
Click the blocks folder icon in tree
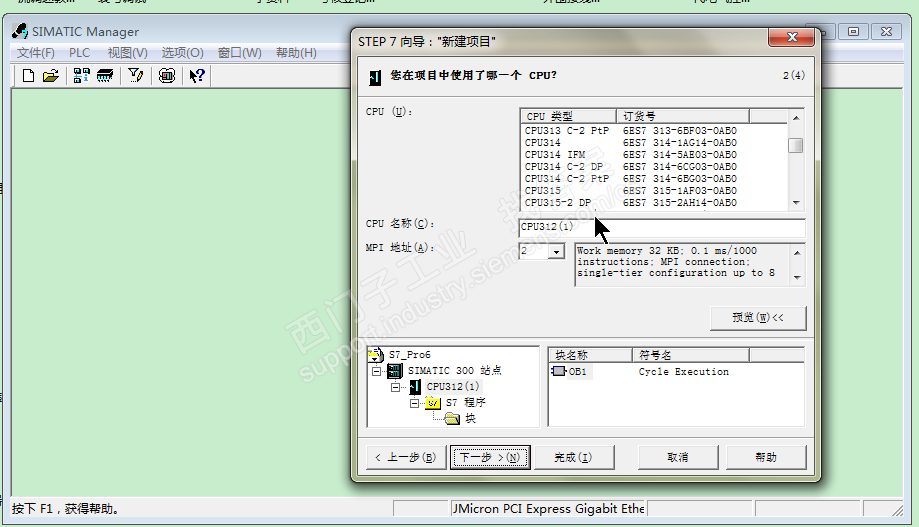pyautogui.click(x=452, y=419)
